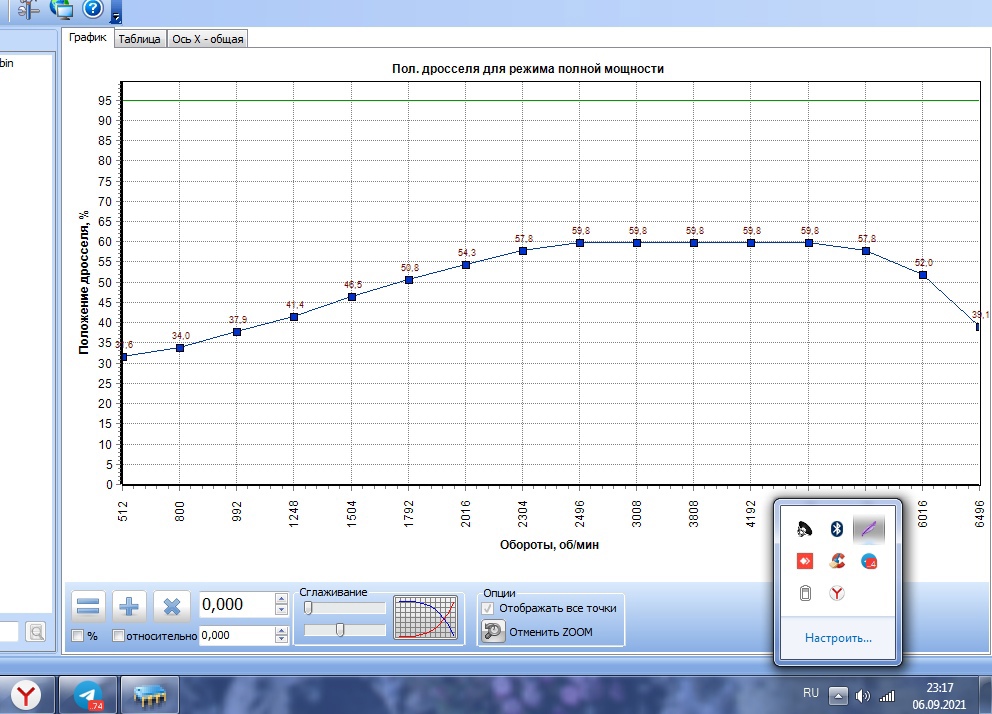Click the Bluetooth icon in tray popup
The image size is (992, 714).
tap(838, 529)
